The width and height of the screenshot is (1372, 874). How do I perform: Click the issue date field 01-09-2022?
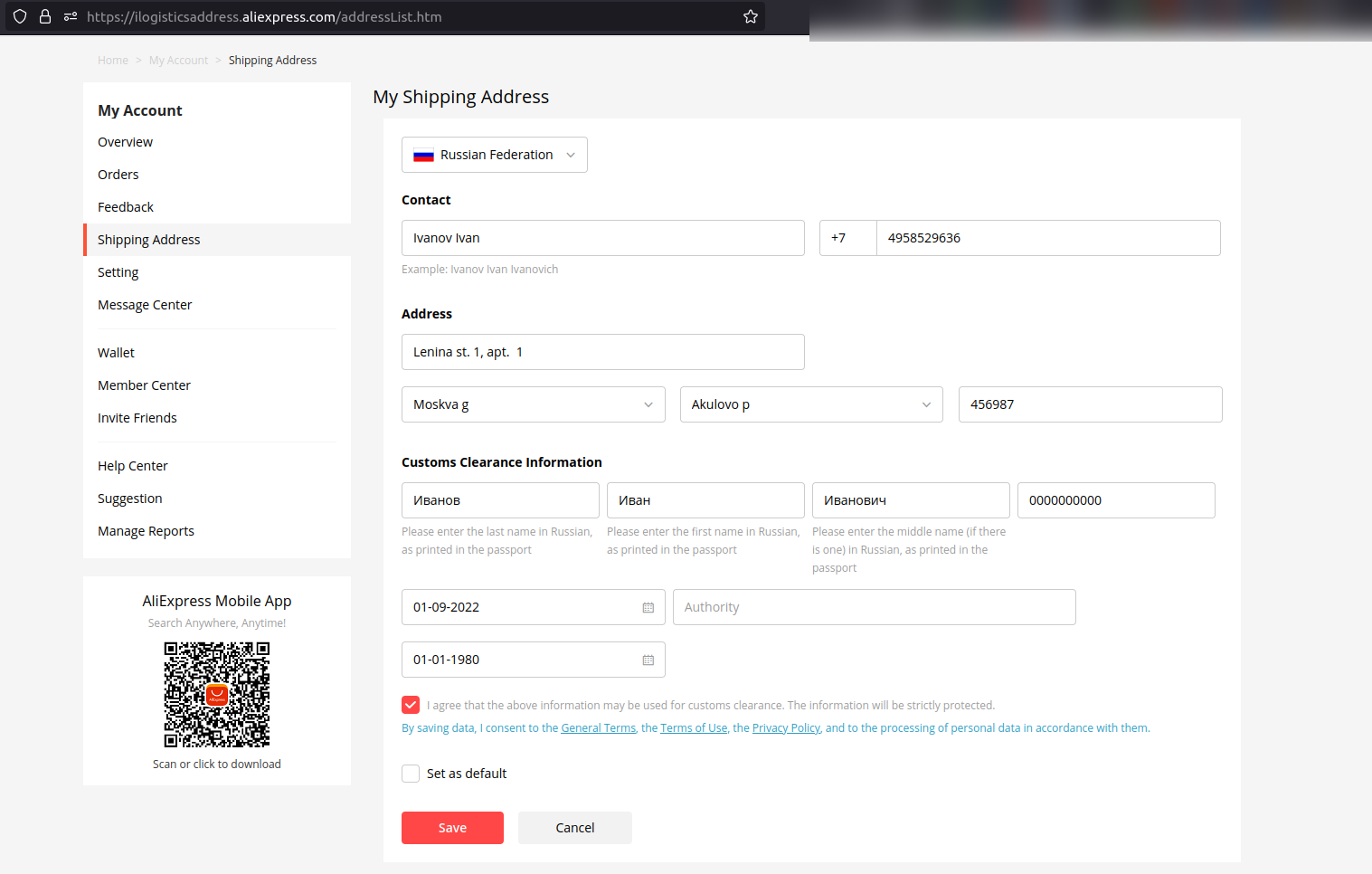coord(534,607)
